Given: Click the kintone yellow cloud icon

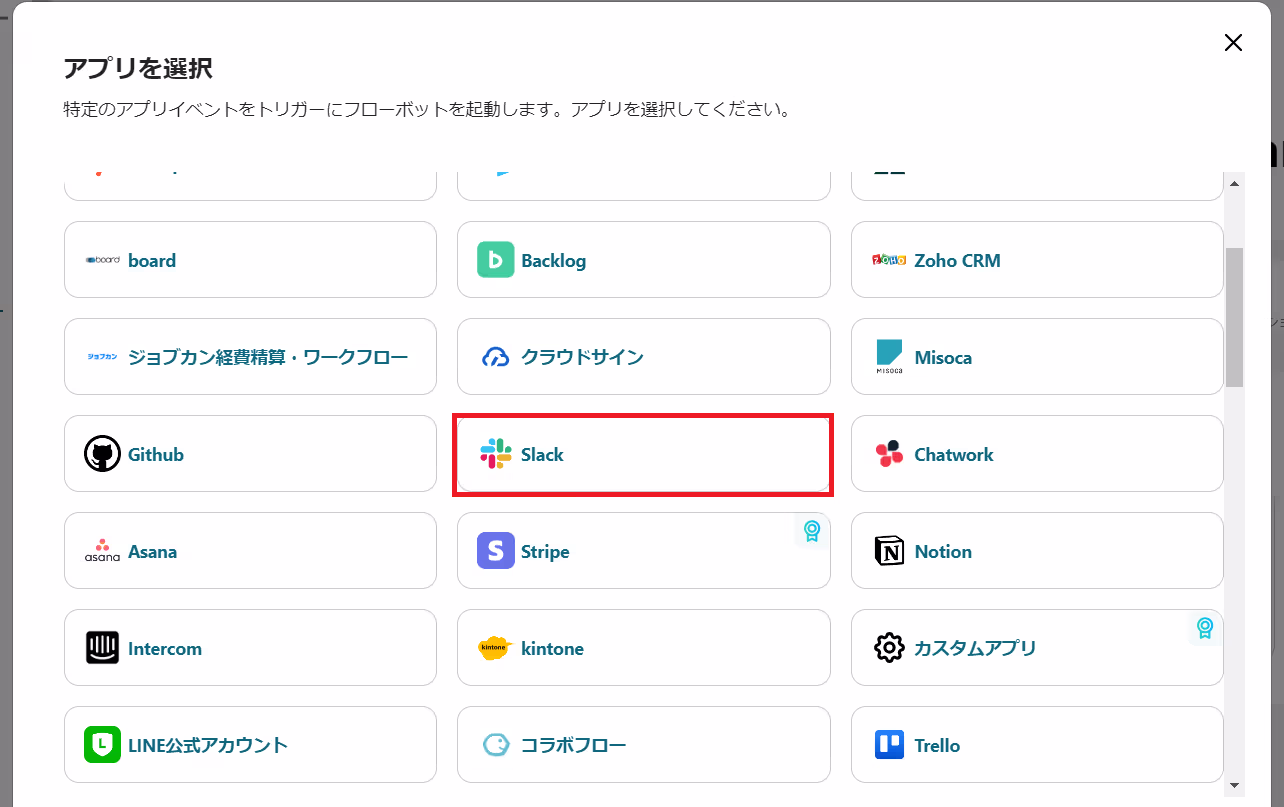Looking at the screenshot, I should [496, 648].
